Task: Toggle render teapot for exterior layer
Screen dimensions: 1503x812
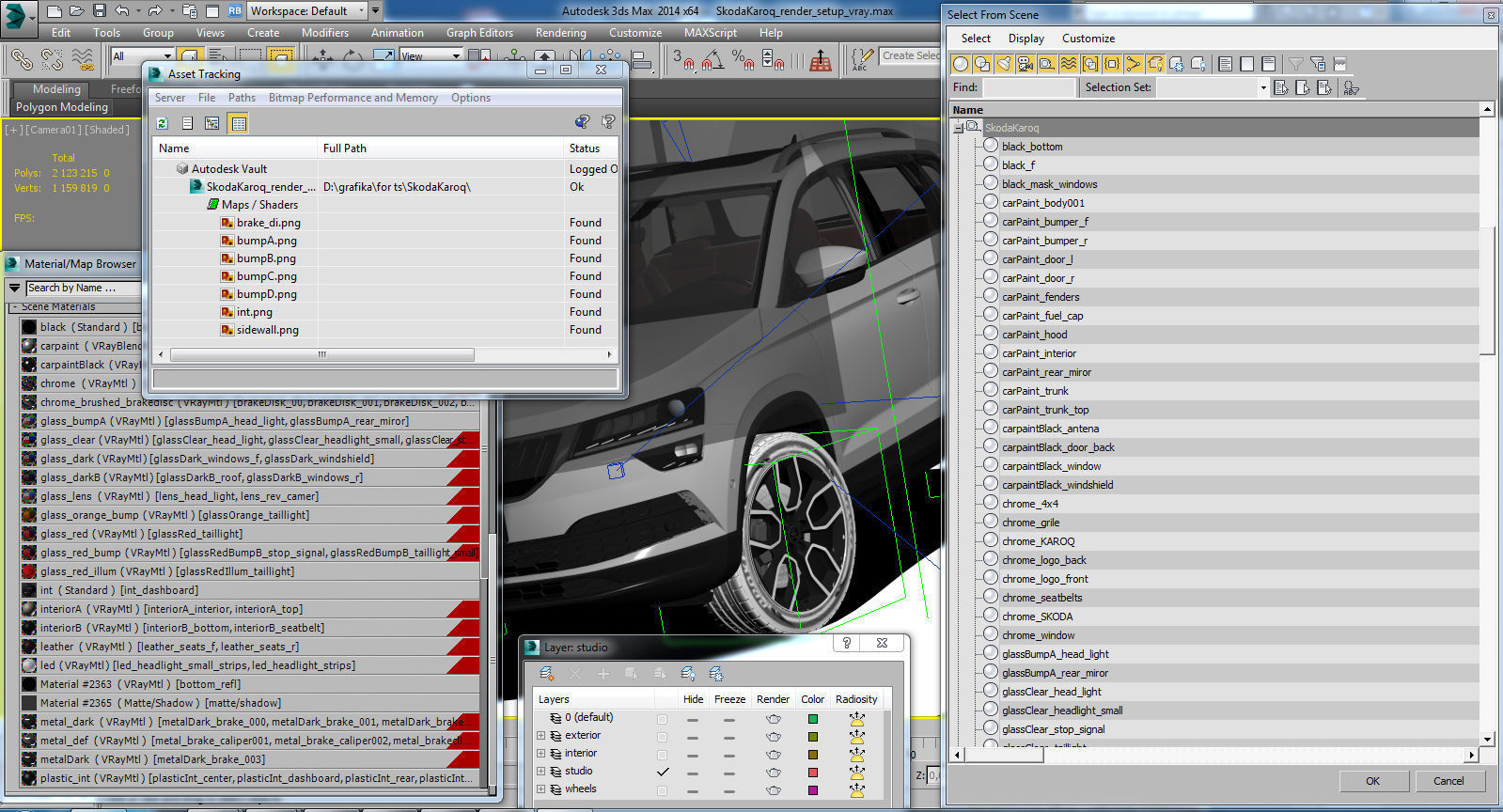Action: pos(773,736)
